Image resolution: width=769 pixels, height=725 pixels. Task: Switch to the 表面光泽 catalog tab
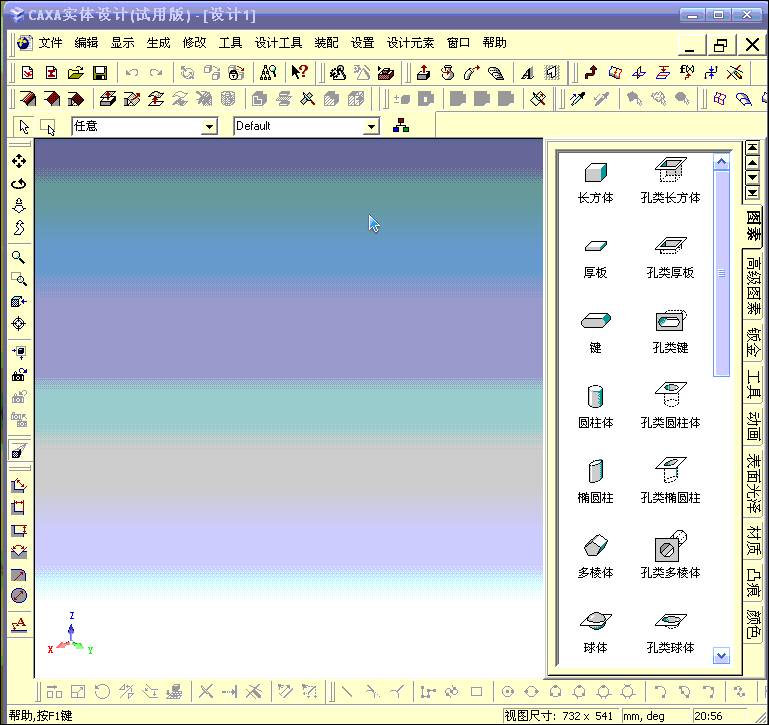(753, 483)
